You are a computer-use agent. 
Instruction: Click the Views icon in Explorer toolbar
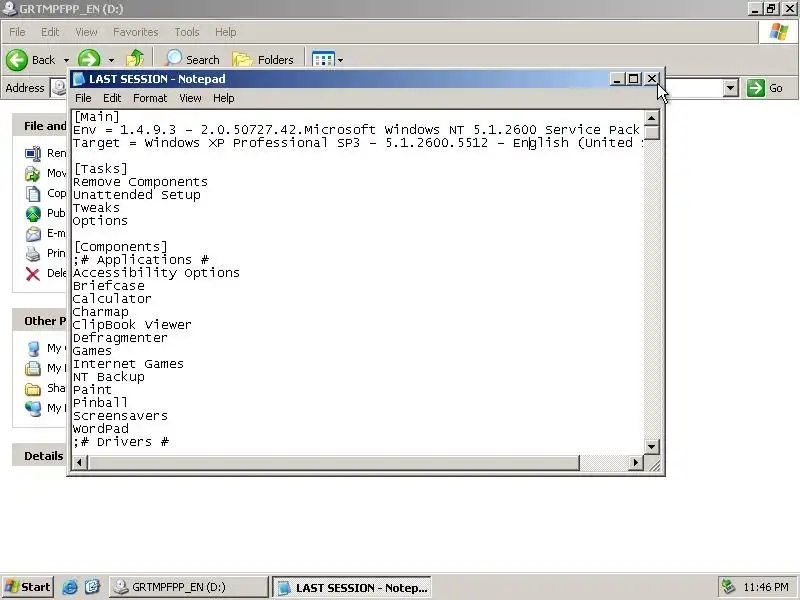tap(323, 60)
